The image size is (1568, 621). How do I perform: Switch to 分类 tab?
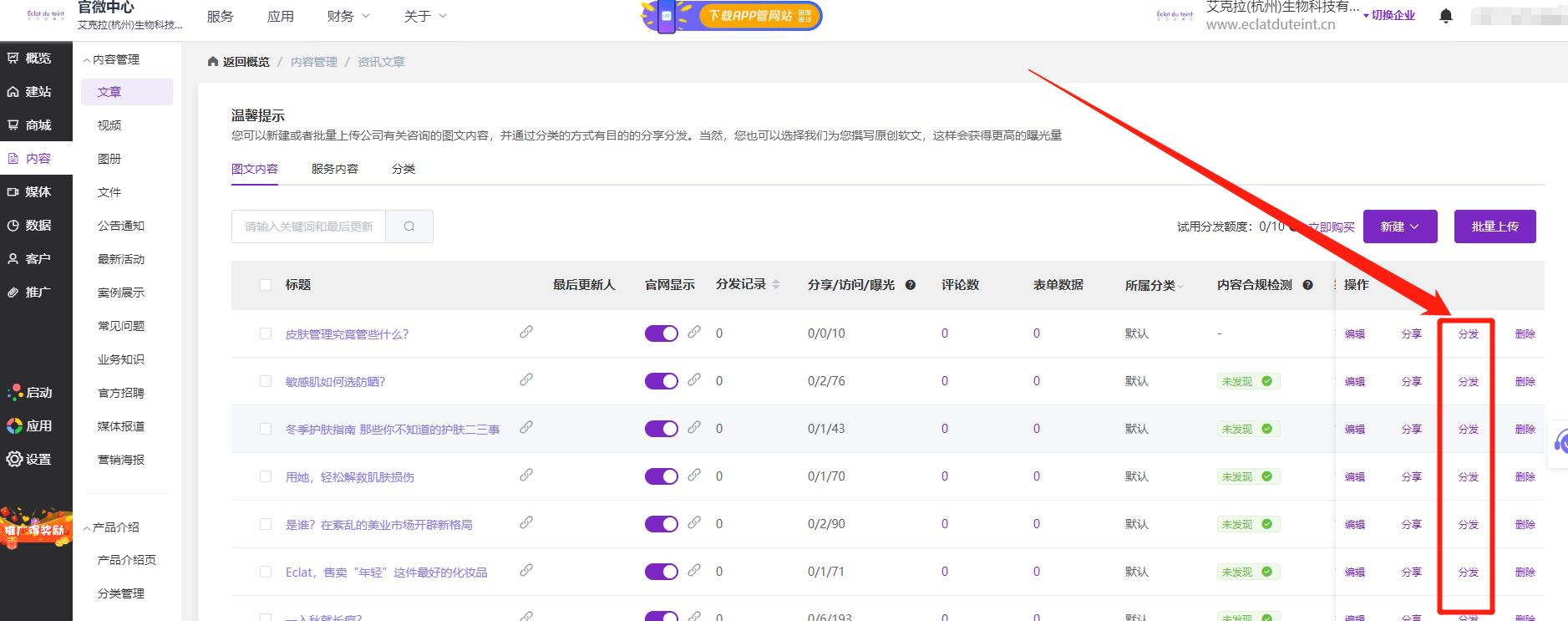403,169
